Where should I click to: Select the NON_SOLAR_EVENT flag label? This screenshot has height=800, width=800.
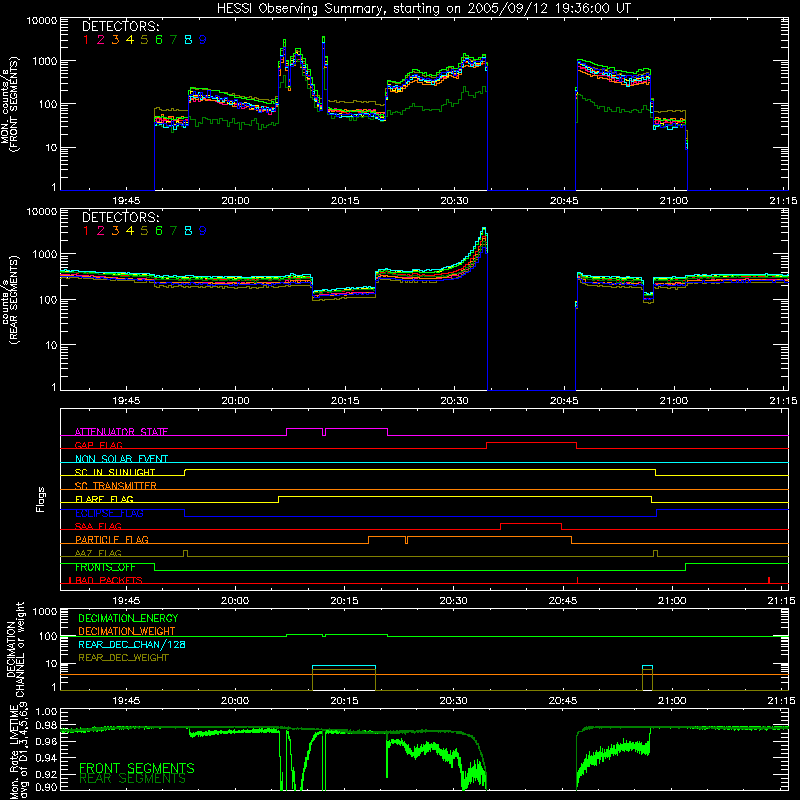pos(121,459)
